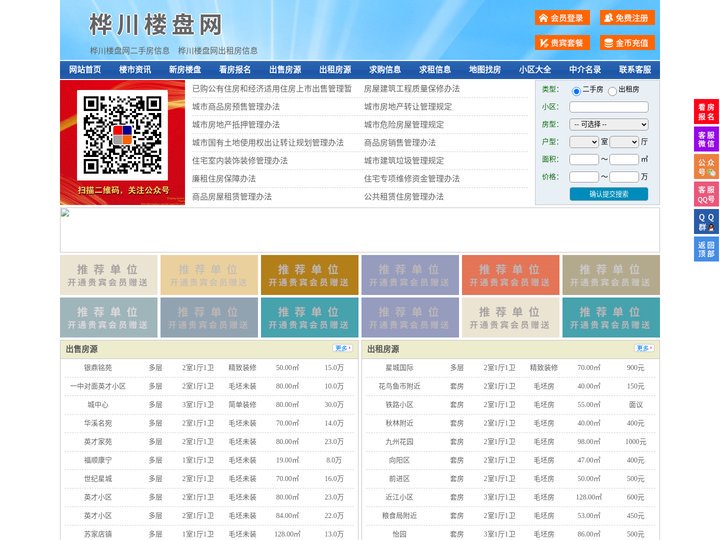The height and width of the screenshot is (540, 720).
Task: Open the 金币充值 coin recharge button
Action: click(627, 43)
